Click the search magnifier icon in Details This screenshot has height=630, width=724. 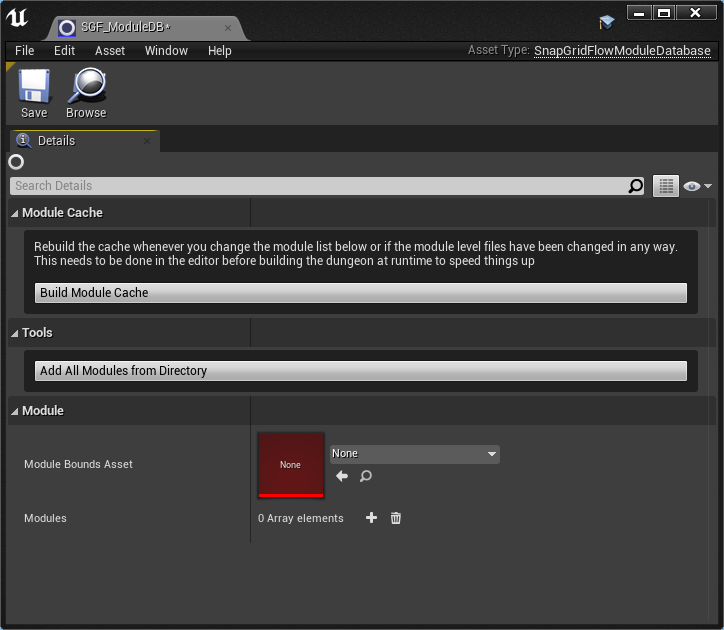[636, 186]
